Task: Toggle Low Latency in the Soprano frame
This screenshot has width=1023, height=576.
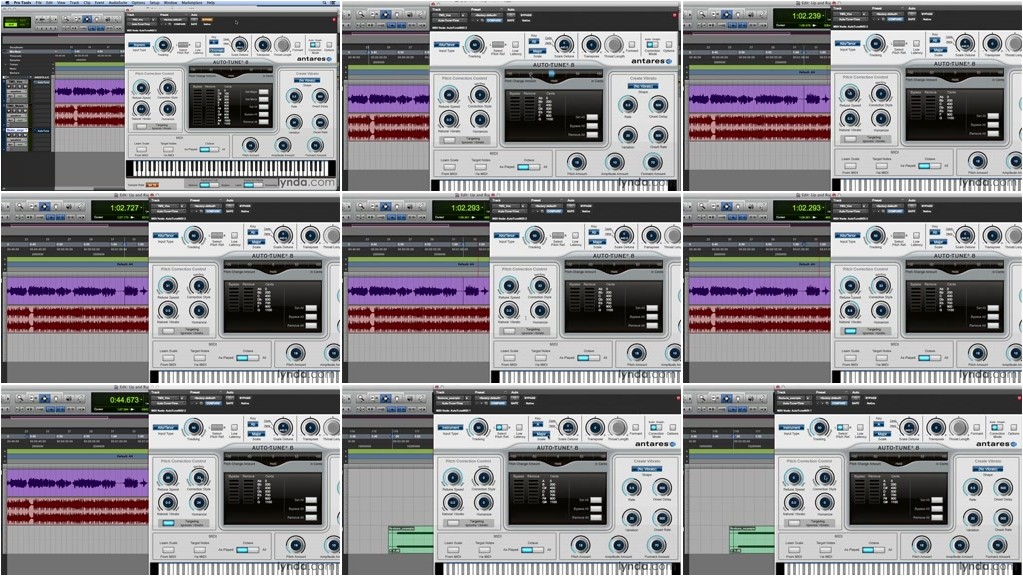Action: pyautogui.click(x=198, y=45)
